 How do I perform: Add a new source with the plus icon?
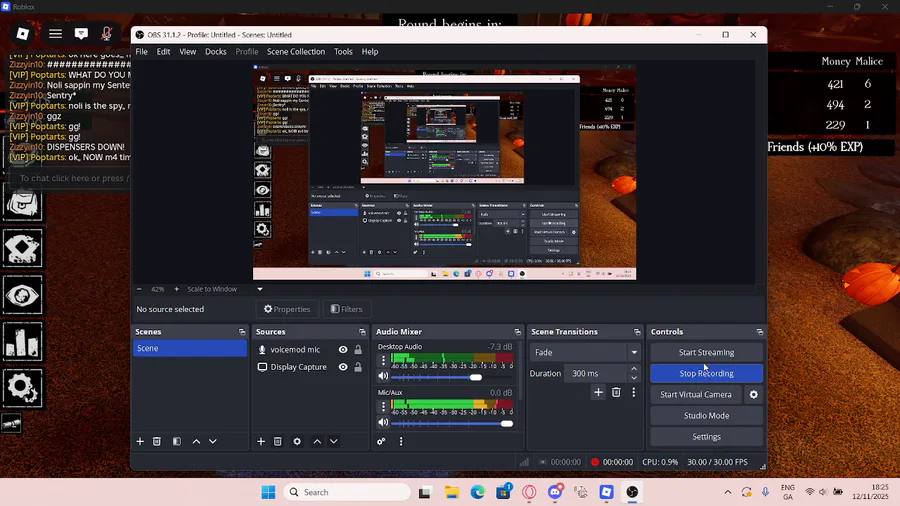coord(261,441)
